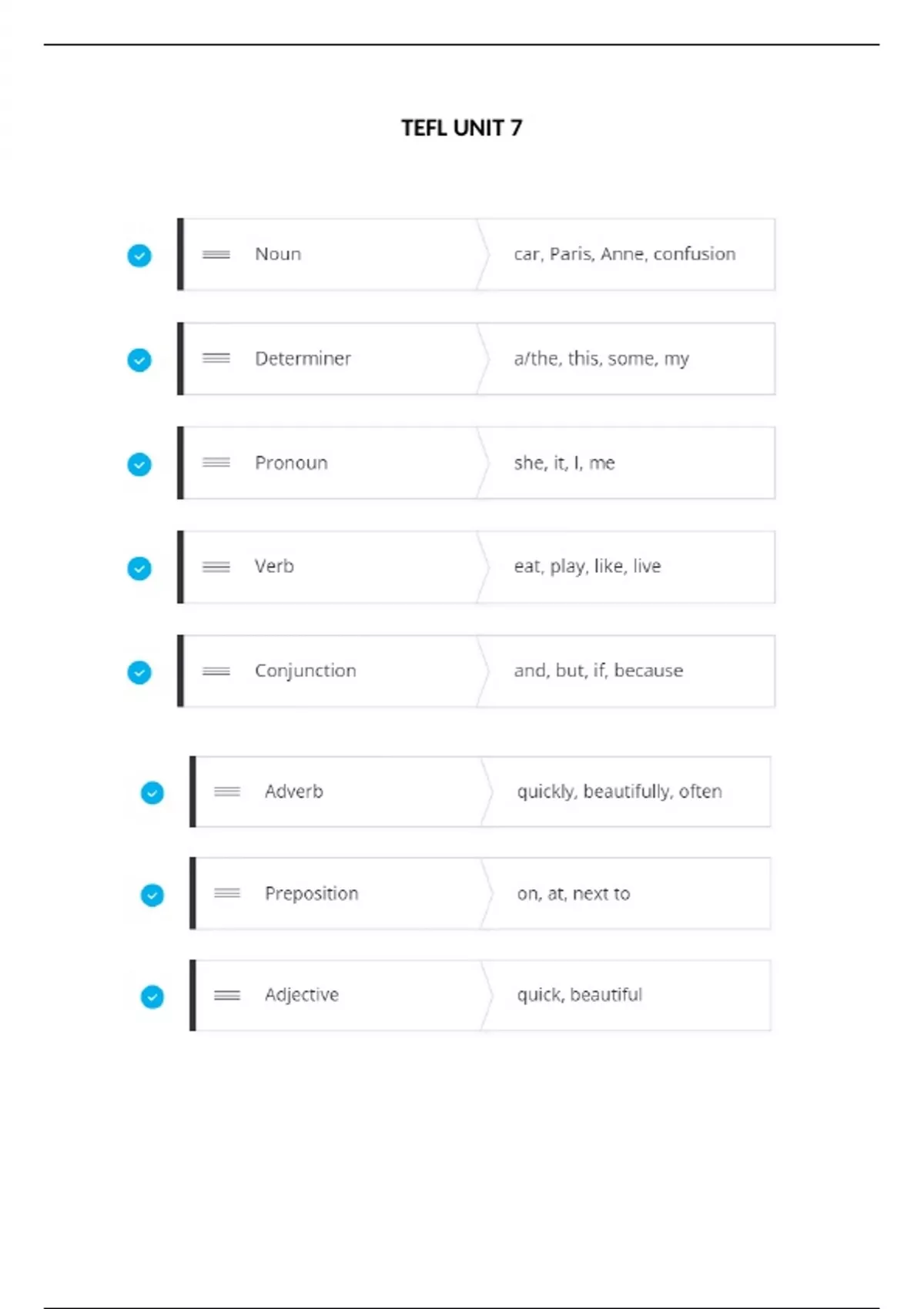
Task: Click the blue checkmark next to Conjunction
Action: (139, 672)
